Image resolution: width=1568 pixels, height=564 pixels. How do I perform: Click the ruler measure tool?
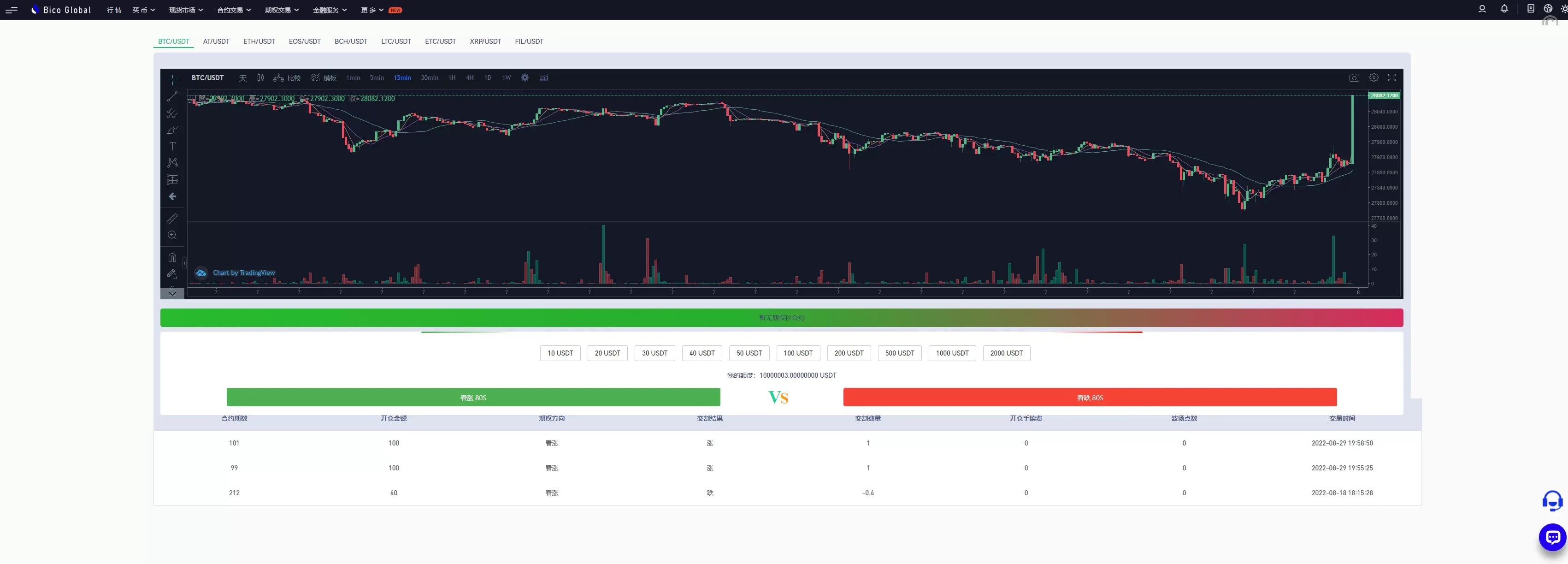coord(172,218)
